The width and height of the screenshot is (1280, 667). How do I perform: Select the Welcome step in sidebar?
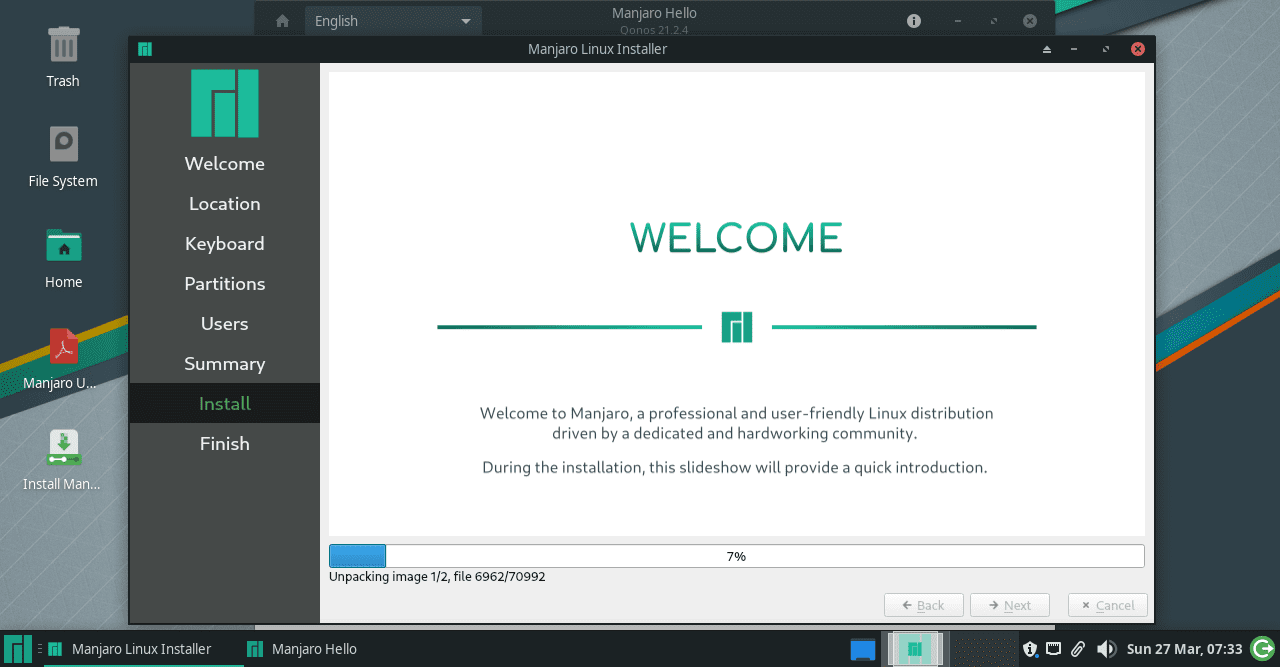pos(225,164)
